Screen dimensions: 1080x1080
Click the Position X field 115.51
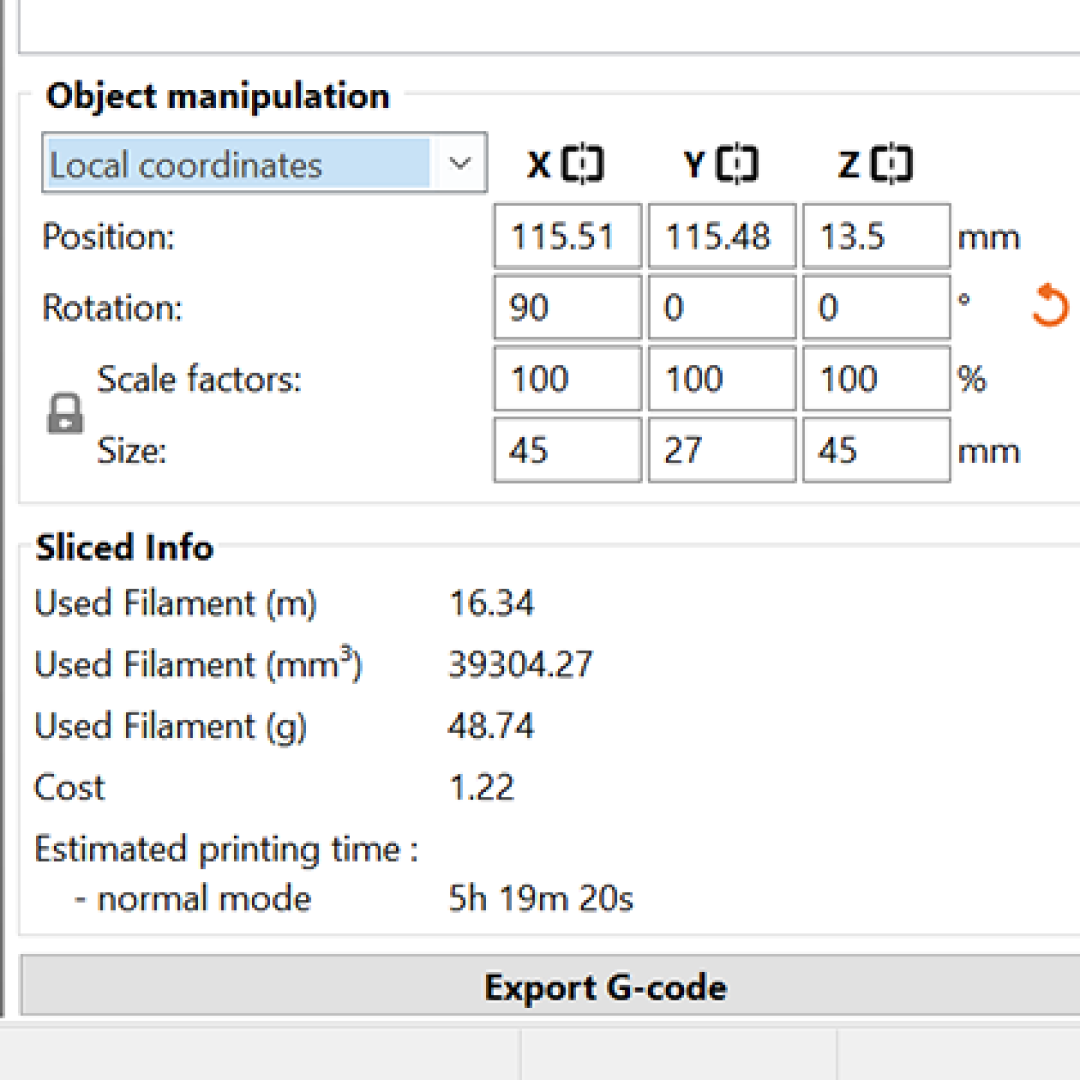click(x=568, y=236)
